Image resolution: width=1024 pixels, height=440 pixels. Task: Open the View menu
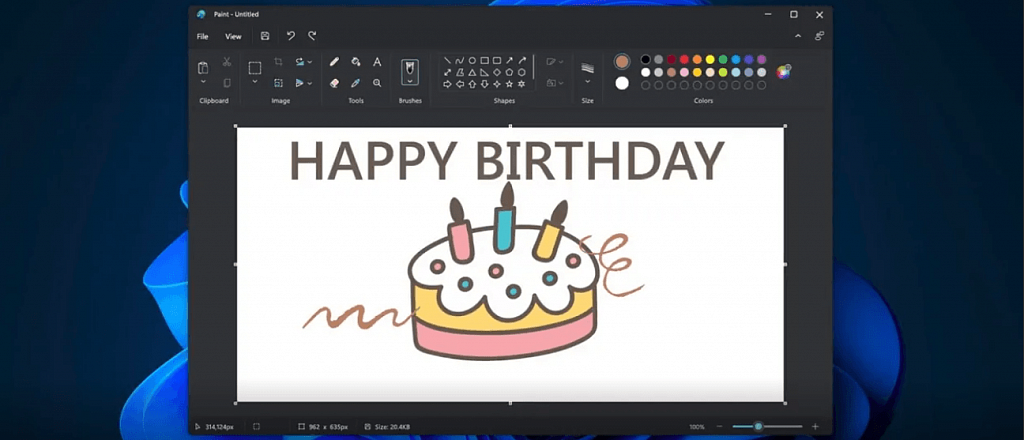233,37
